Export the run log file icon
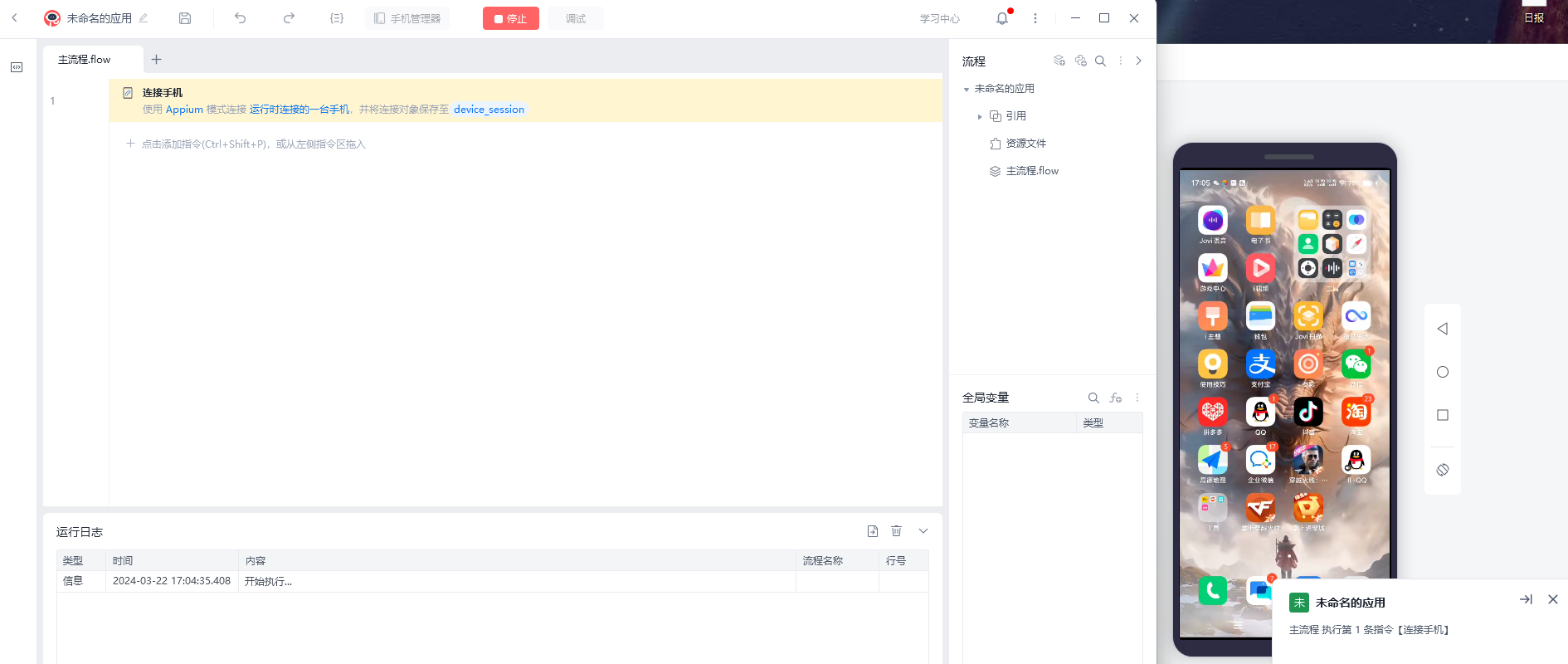This screenshot has width=1568, height=664. pos(873,531)
